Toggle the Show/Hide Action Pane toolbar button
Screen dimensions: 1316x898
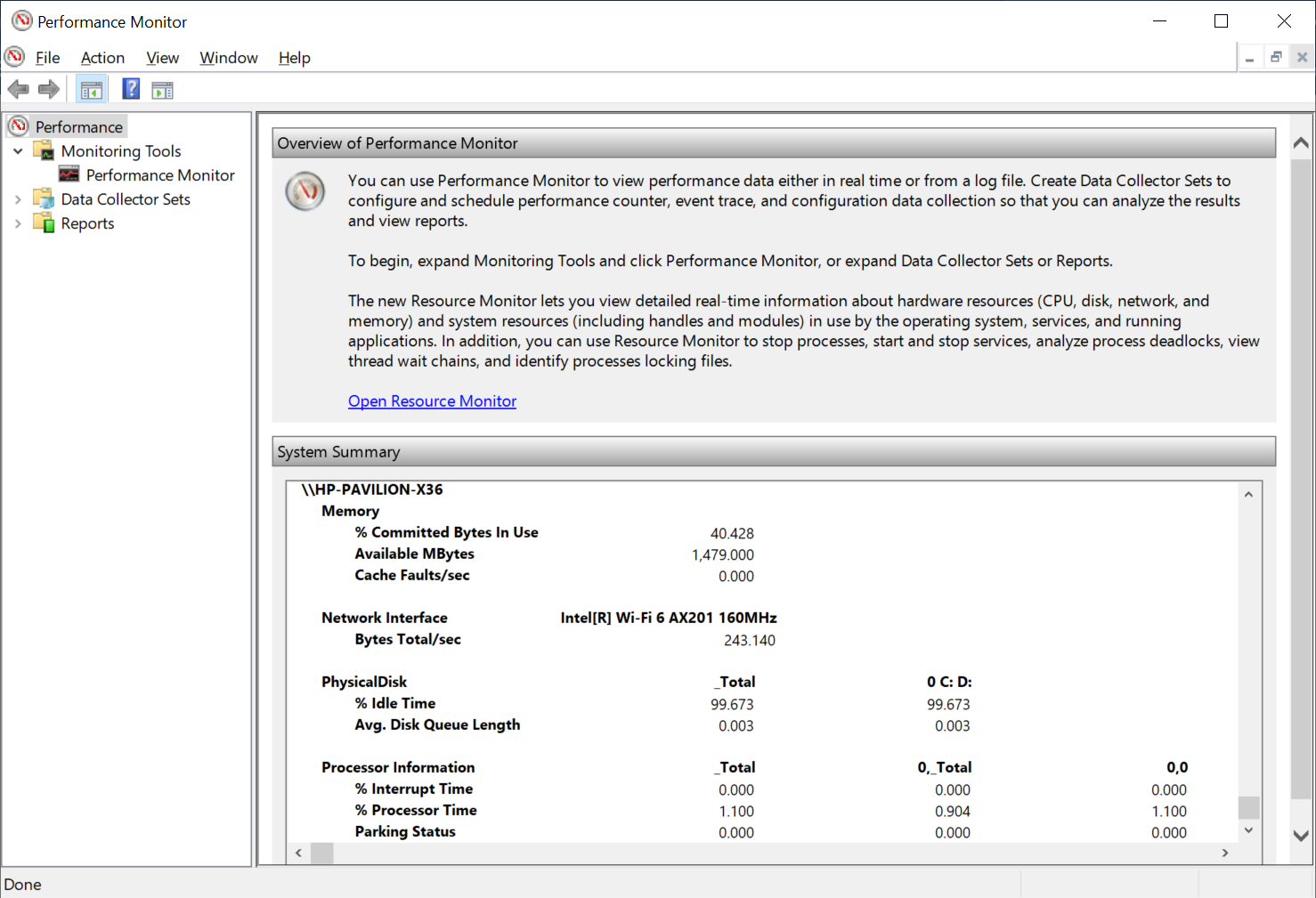(x=162, y=90)
